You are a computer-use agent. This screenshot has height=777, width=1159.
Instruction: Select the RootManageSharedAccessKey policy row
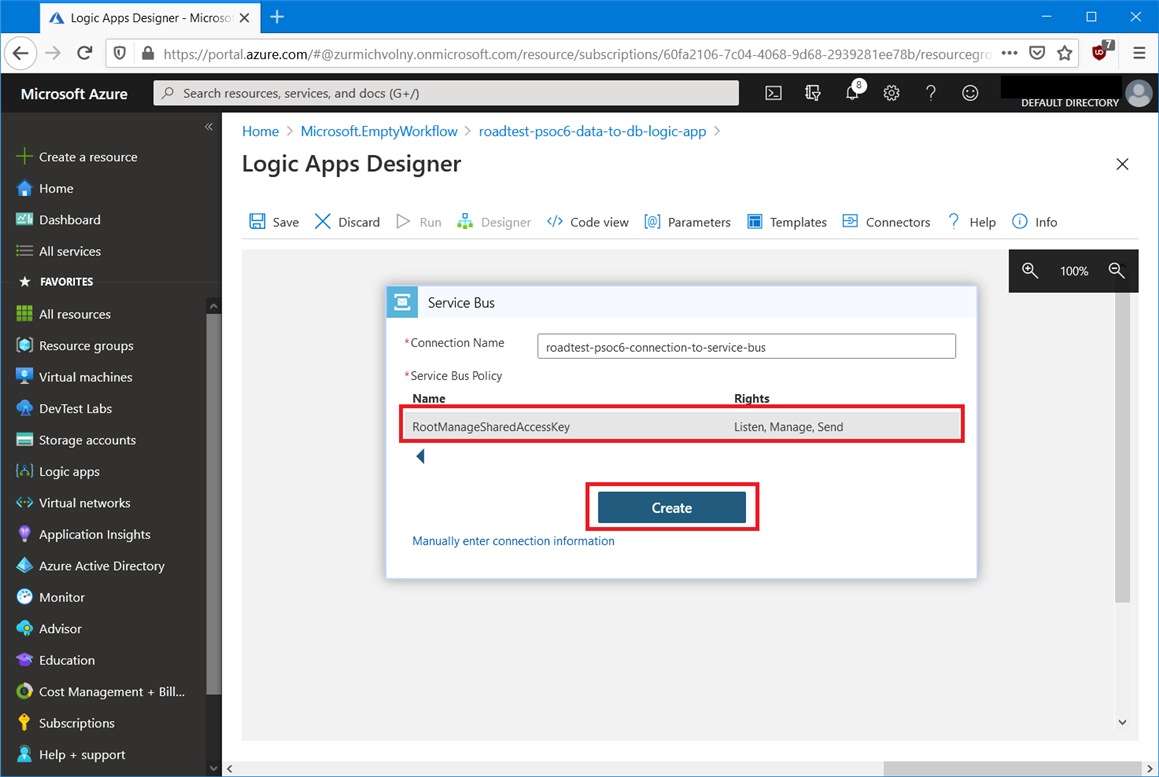(681, 427)
